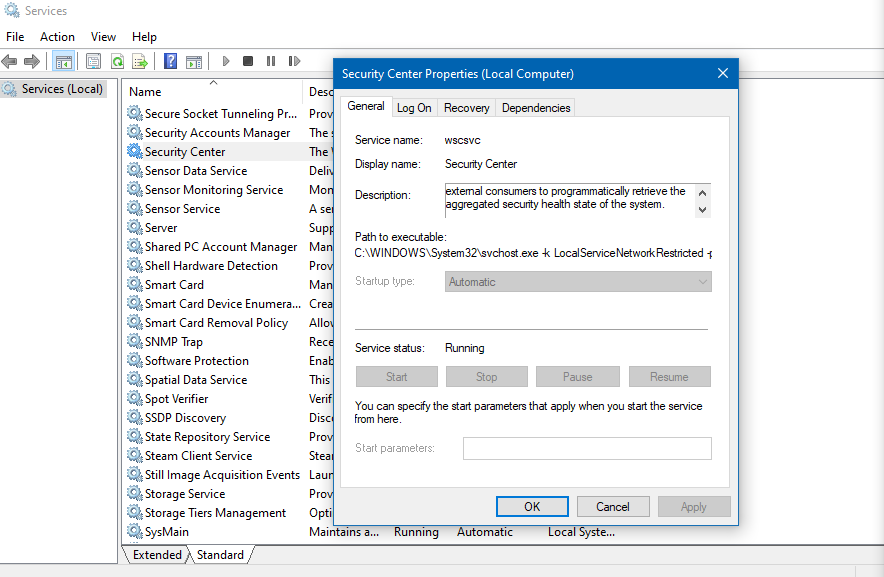Open the File menu
Image resolution: width=884 pixels, height=577 pixels.
(15, 37)
